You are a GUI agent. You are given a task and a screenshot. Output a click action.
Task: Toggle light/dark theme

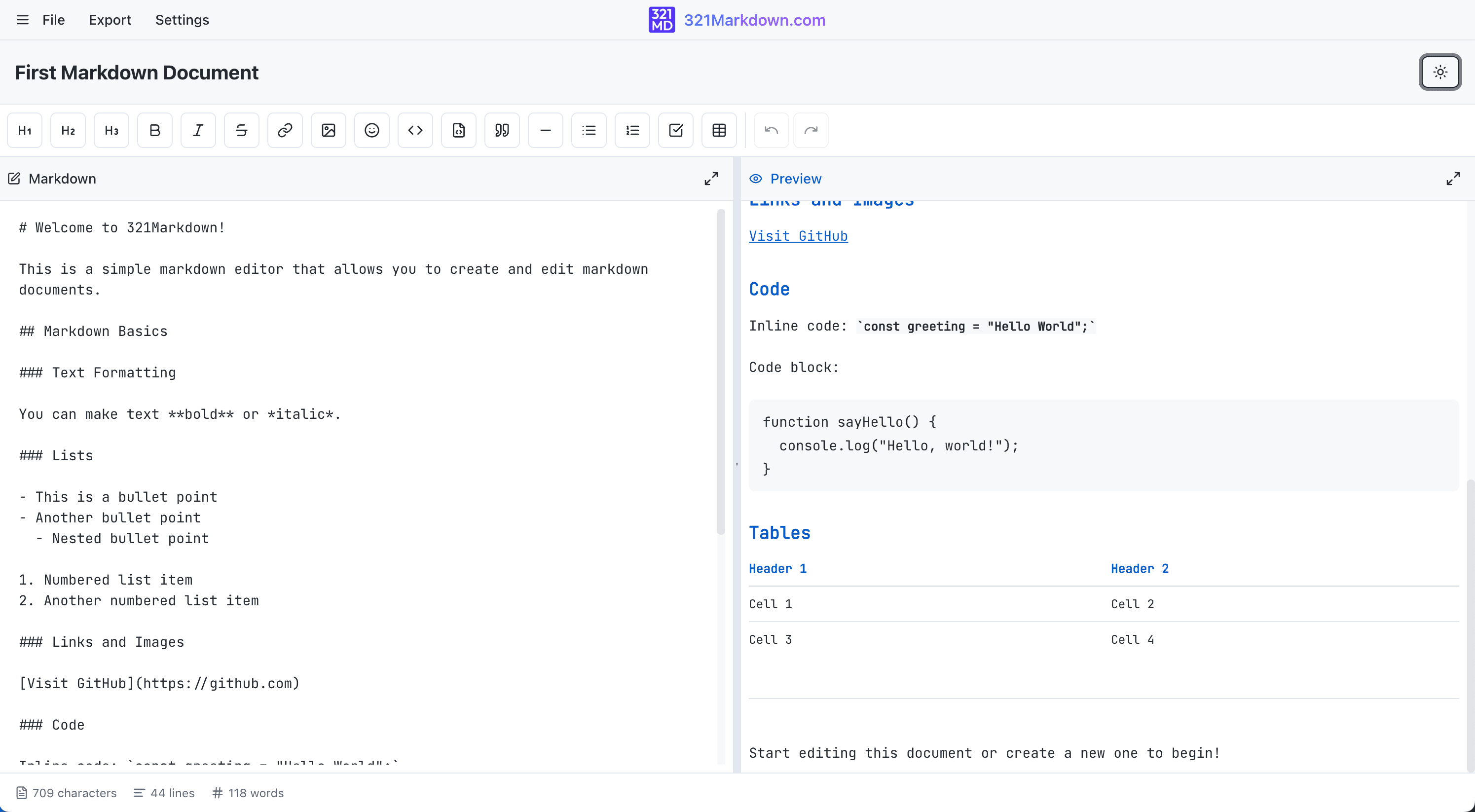coord(1440,72)
